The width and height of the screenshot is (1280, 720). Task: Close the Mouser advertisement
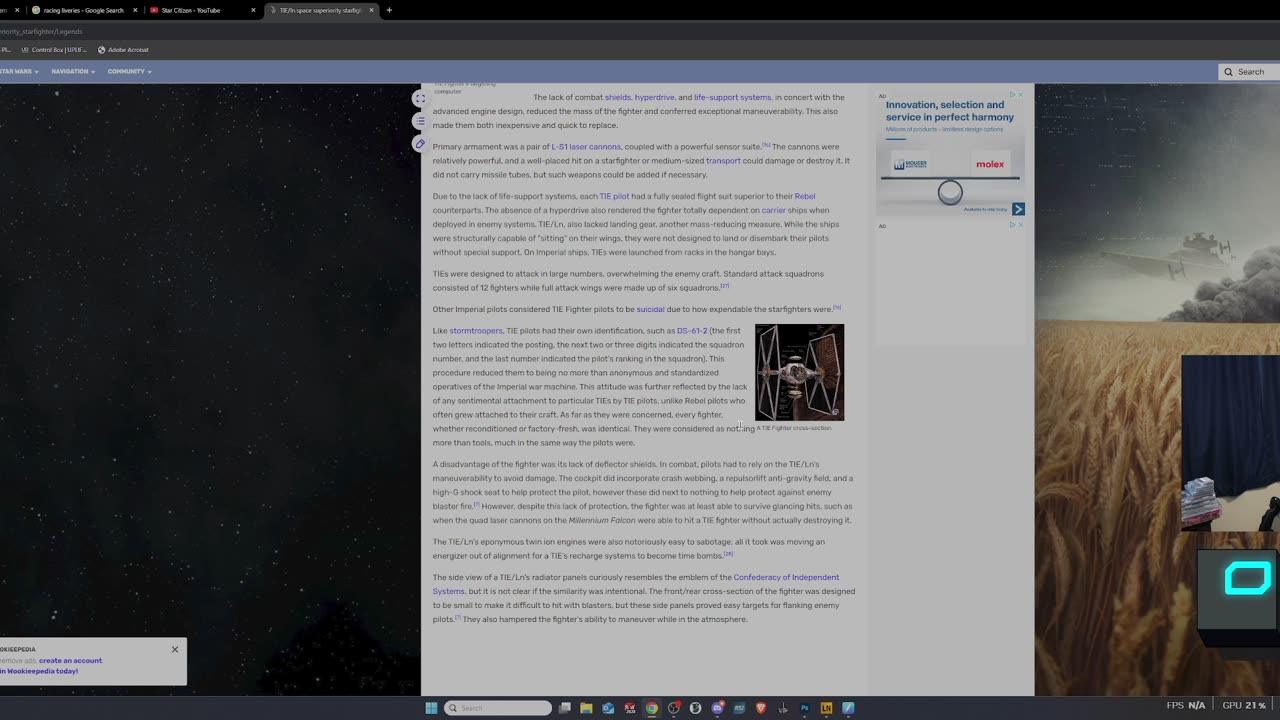pos(1020,95)
